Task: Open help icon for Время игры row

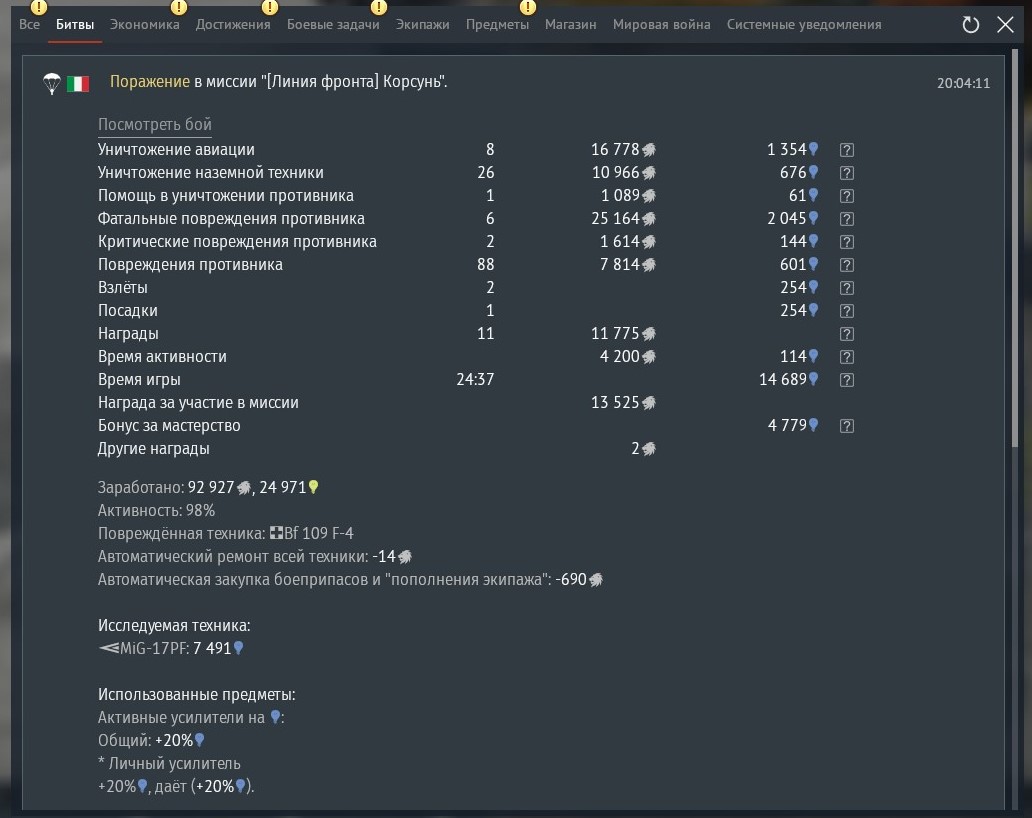Action: (x=846, y=380)
